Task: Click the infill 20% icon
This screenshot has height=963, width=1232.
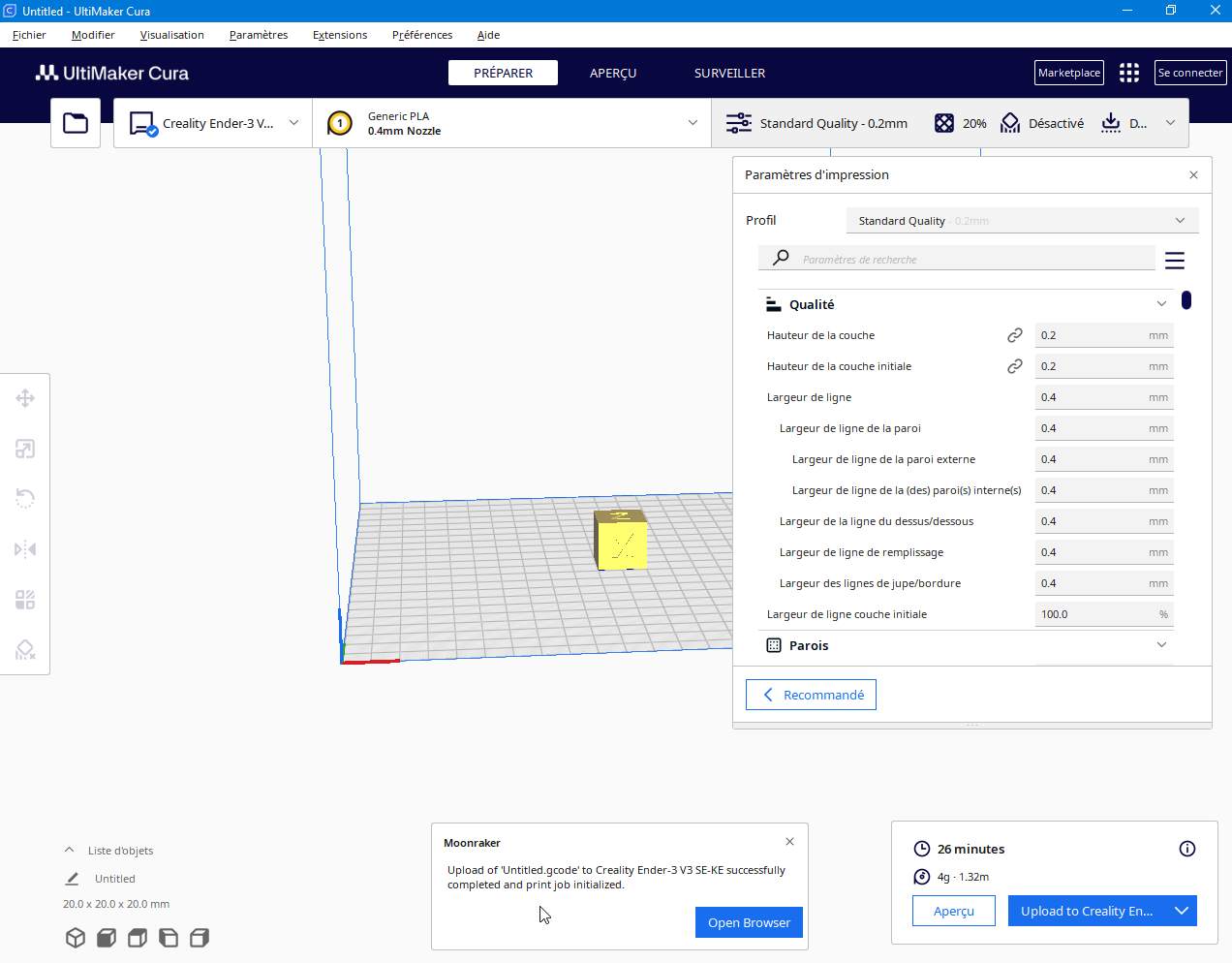Action: 944,123
